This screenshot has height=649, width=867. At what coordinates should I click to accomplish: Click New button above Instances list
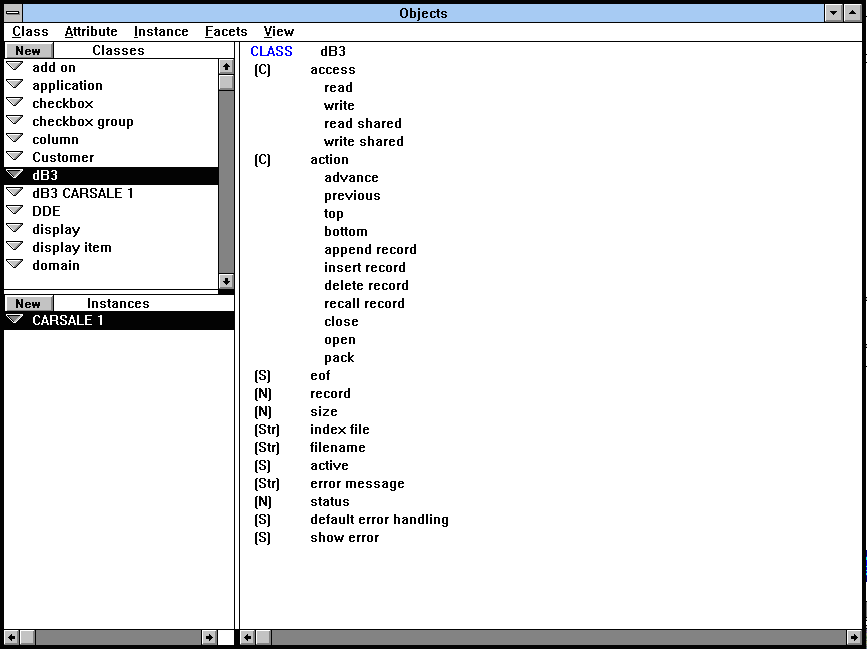pyautogui.click(x=28, y=303)
